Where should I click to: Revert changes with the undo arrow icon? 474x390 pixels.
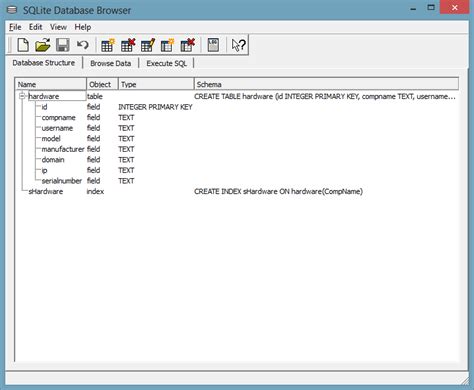pos(82,45)
